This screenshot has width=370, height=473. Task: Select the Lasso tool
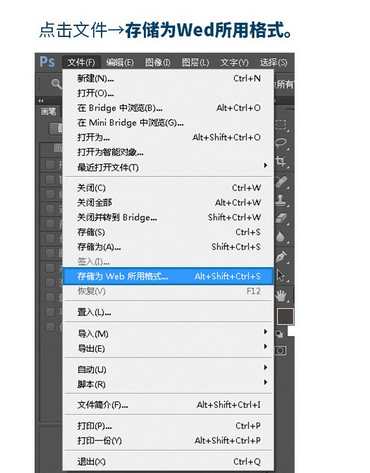coord(281,143)
